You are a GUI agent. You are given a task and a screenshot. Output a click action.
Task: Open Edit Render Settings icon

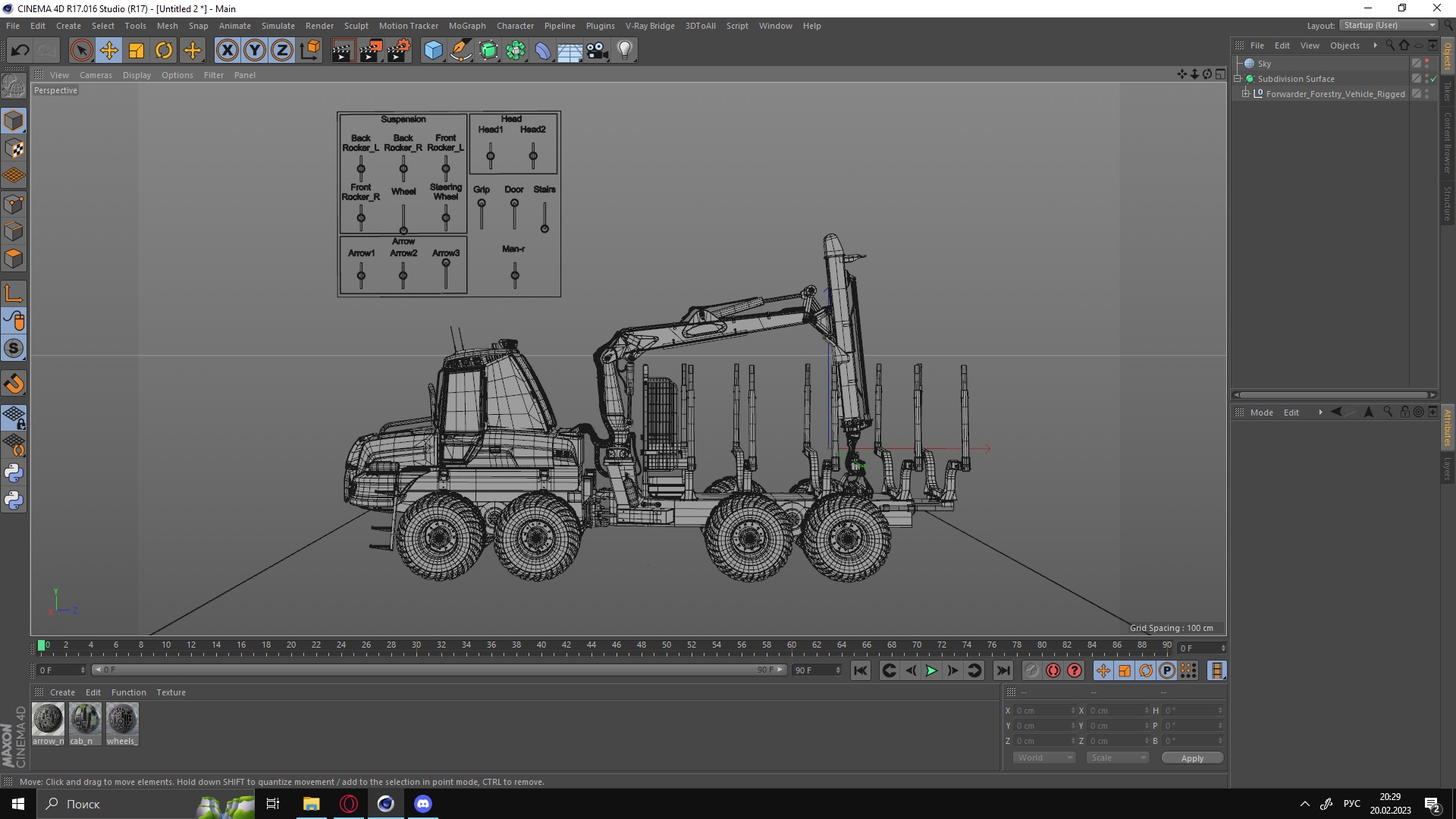coord(398,51)
